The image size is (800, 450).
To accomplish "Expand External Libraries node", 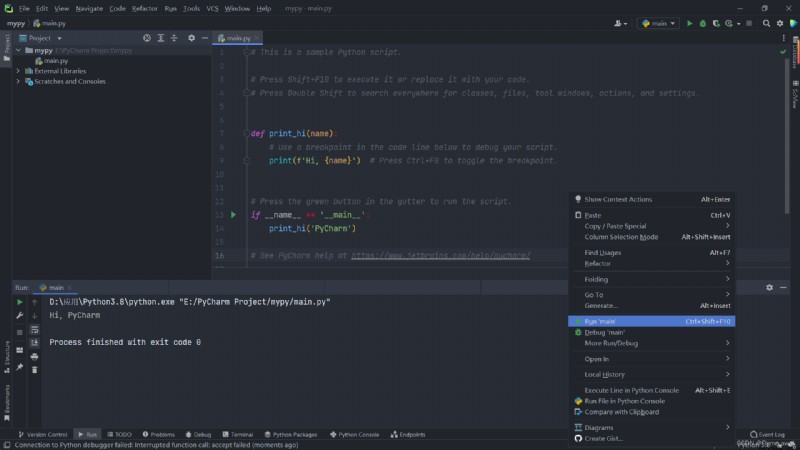I will [x=18, y=71].
